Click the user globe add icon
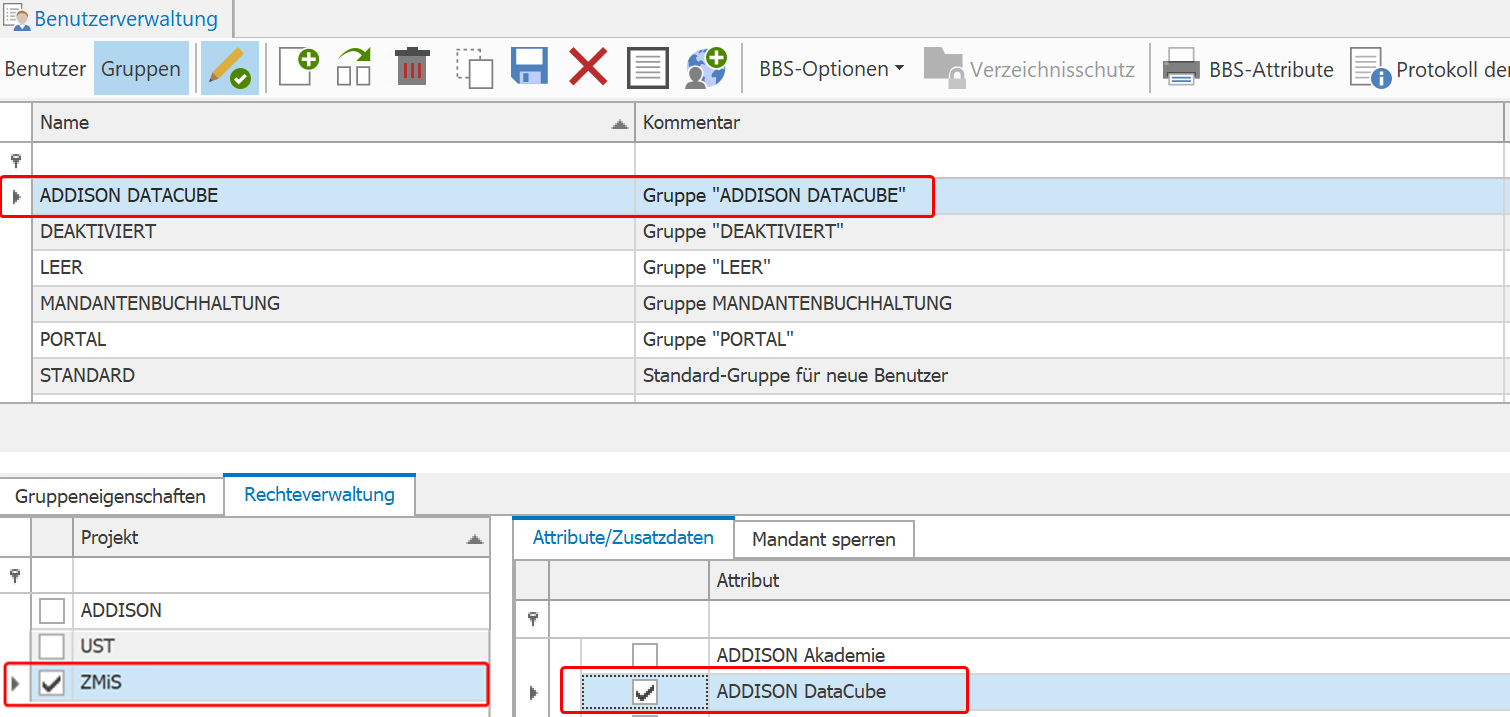The width and height of the screenshot is (1510, 717). click(705, 68)
